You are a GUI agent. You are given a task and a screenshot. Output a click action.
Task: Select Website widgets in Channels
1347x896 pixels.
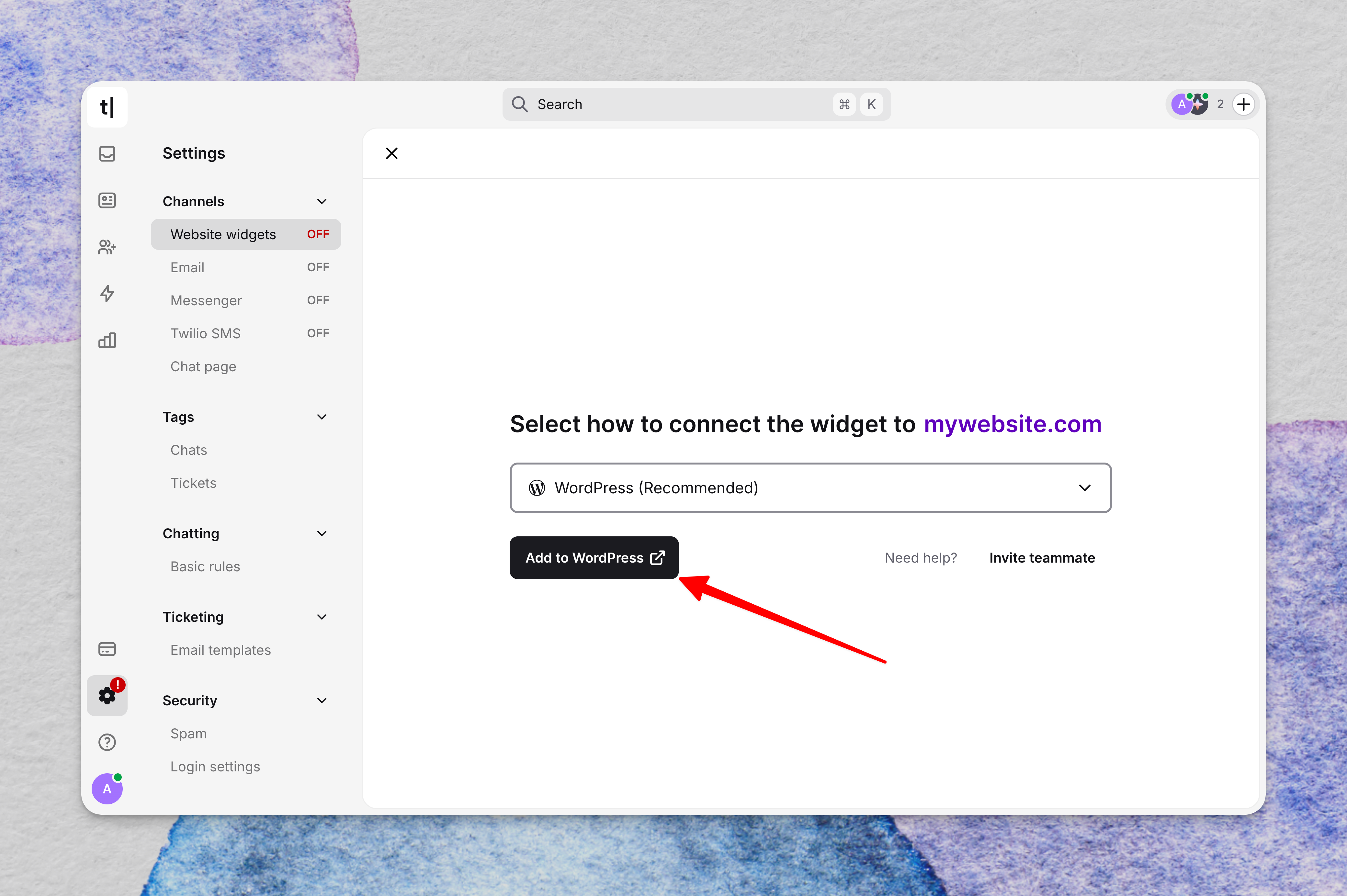[x=246, y=234]
